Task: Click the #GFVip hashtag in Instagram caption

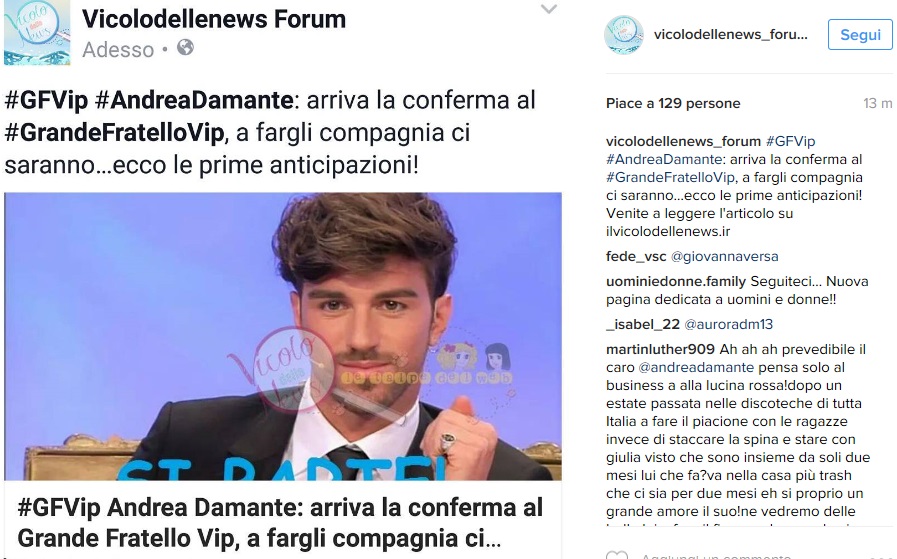Action: (790, 141)
